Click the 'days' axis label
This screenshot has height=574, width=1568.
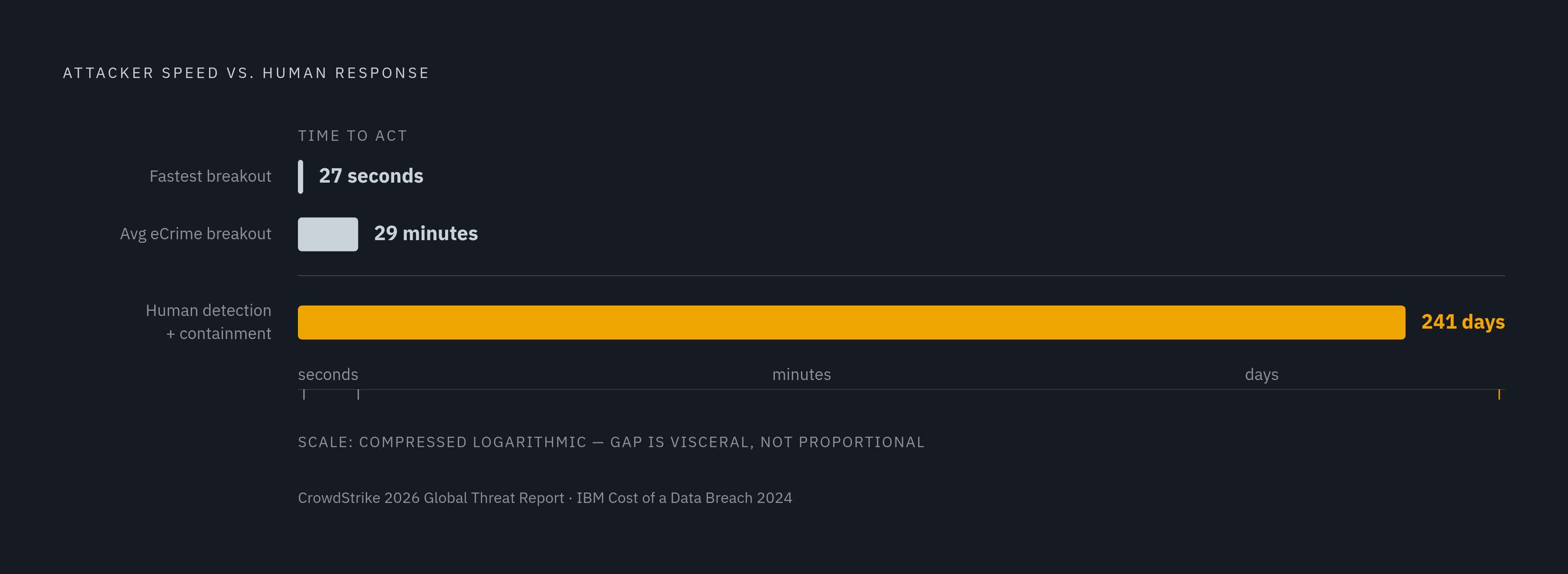[x=1261, y=375]
